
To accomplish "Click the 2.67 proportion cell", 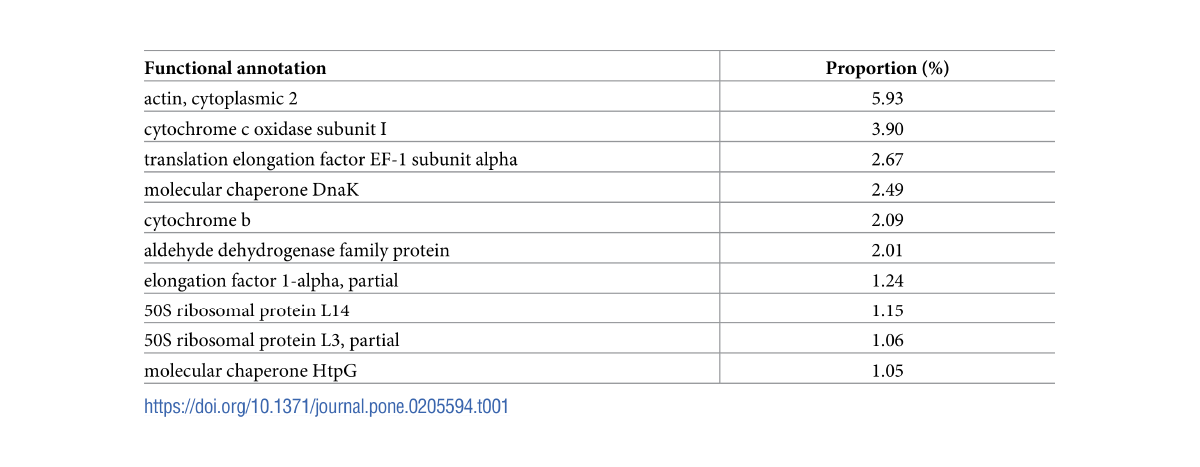I will pos(887,159).
